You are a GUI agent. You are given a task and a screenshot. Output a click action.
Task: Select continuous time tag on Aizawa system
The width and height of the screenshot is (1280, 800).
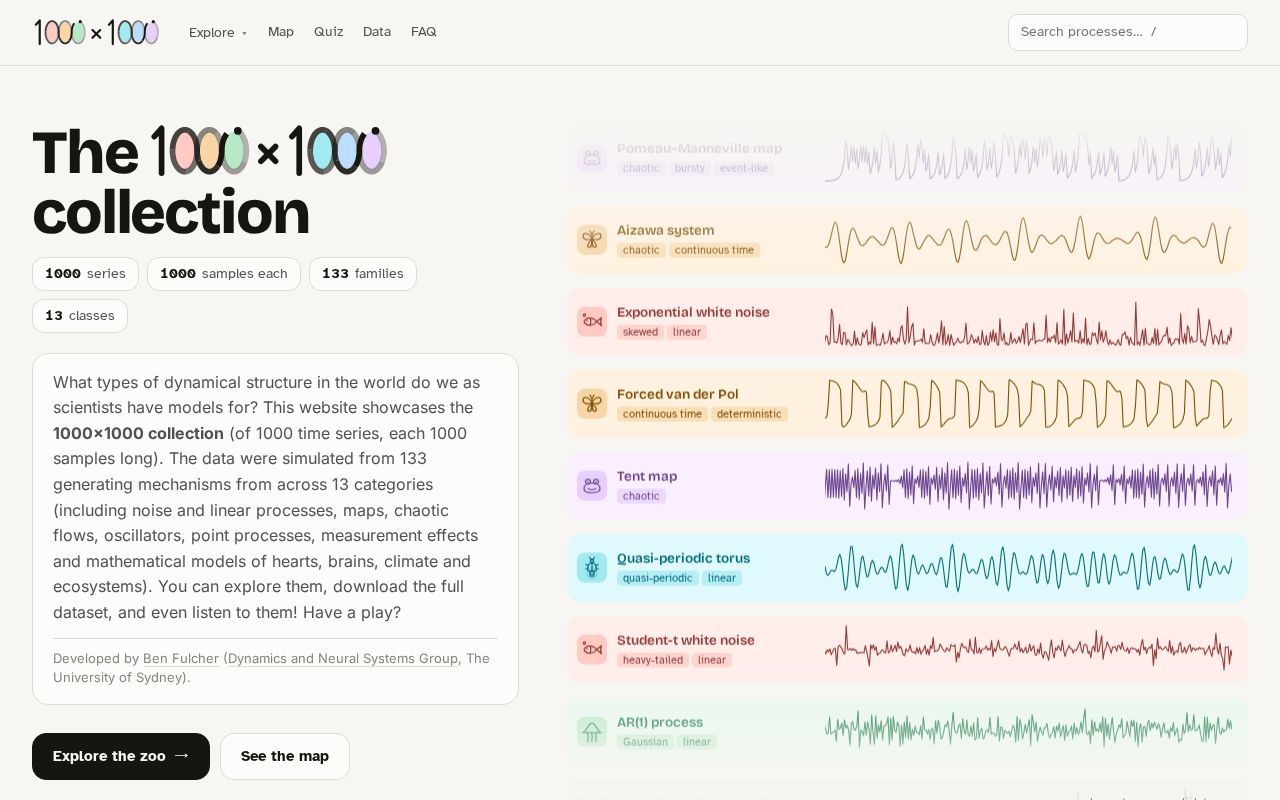[x=714, y=250]
